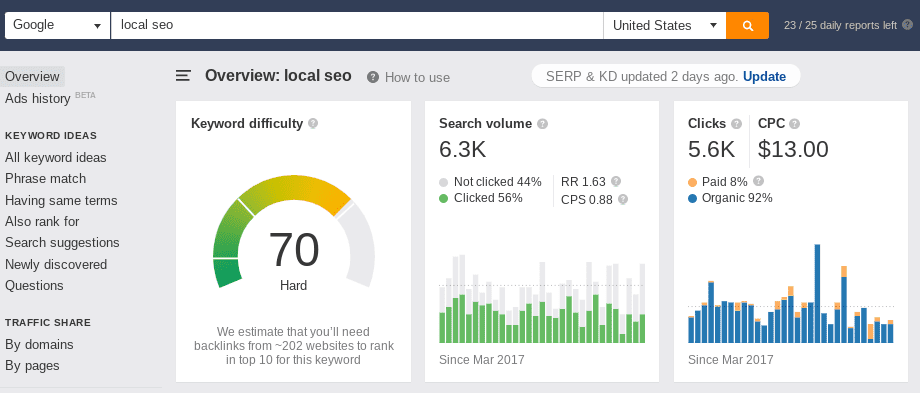Open Also rank for report
Image resolution: width=920 pixels, height=393 pixels.
tap(42, 222)
